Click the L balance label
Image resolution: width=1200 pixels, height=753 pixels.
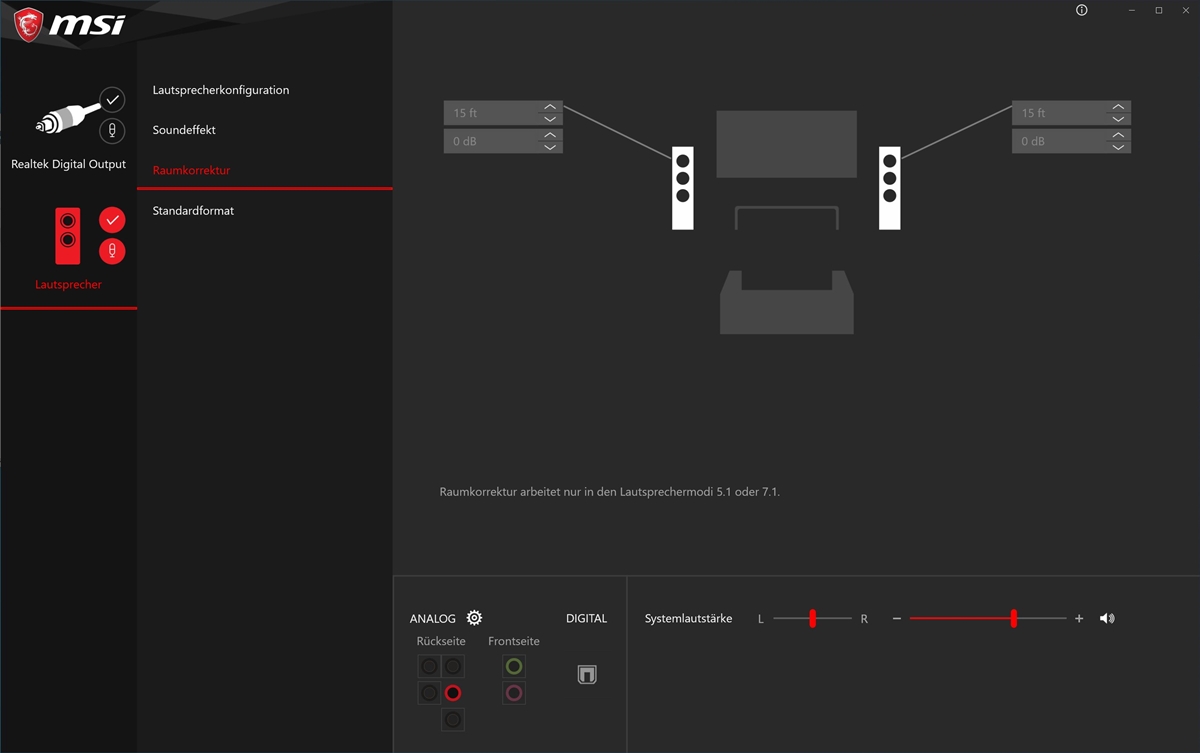[761, 619]
